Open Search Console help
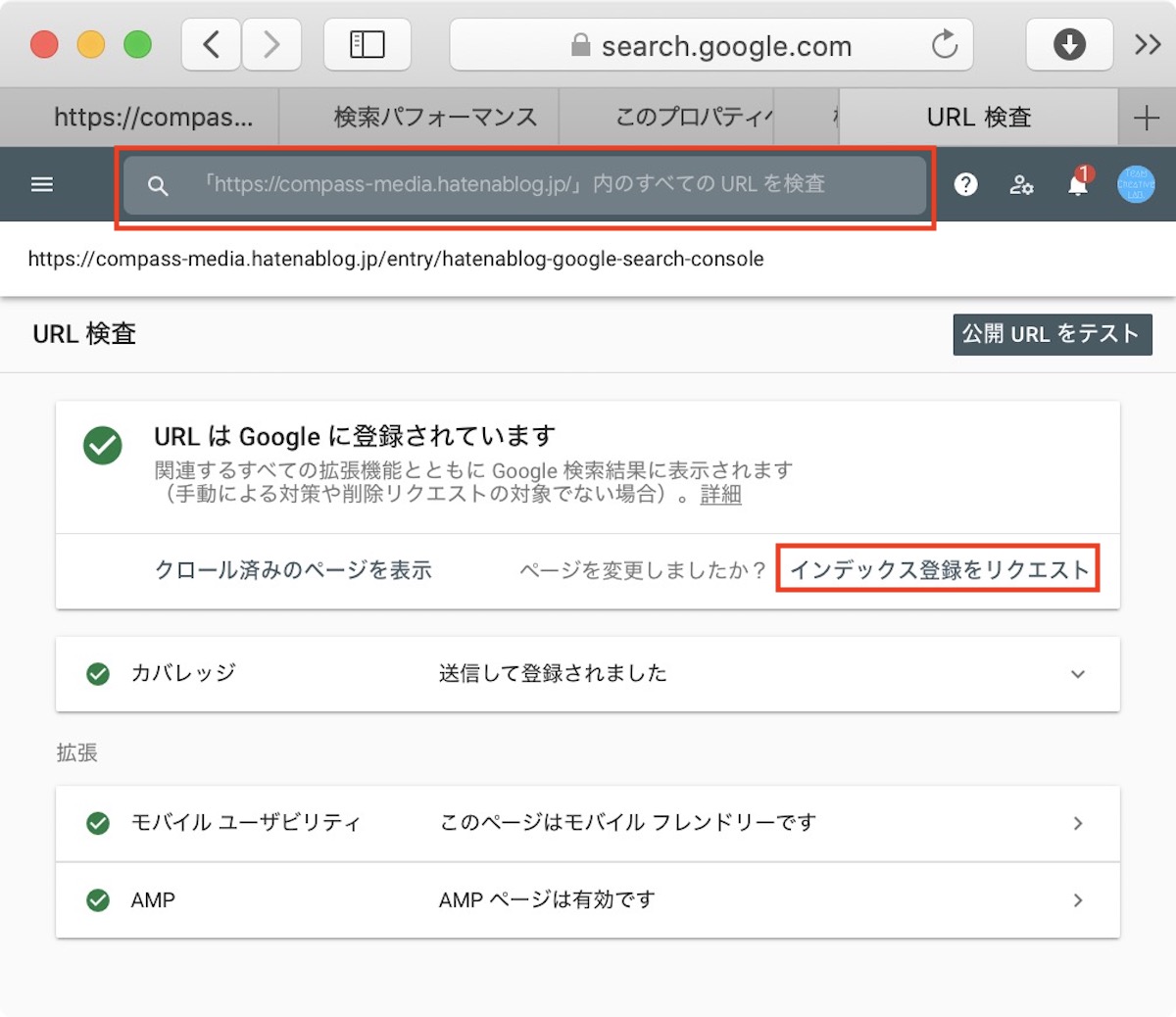Image resolution: width=1176 pixels, height=1017 pixels. click(965, 184)
